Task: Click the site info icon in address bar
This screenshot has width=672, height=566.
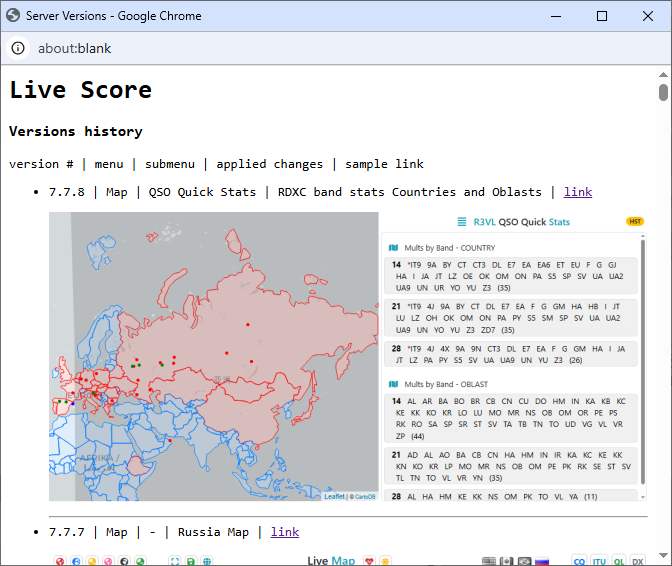Action: pyautogui.click(x=18, y=48)
